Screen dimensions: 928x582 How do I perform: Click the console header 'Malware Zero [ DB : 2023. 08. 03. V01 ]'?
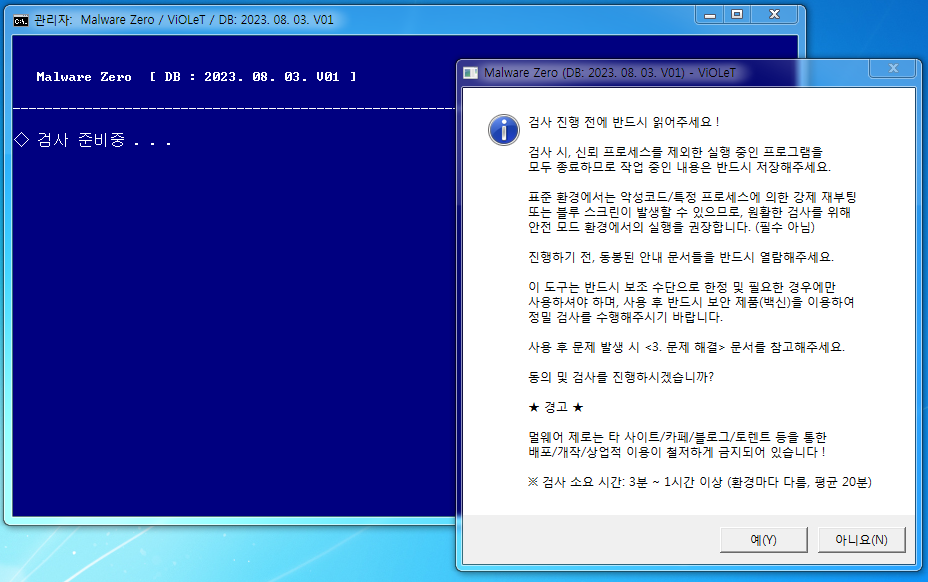(x=196, y=77)
